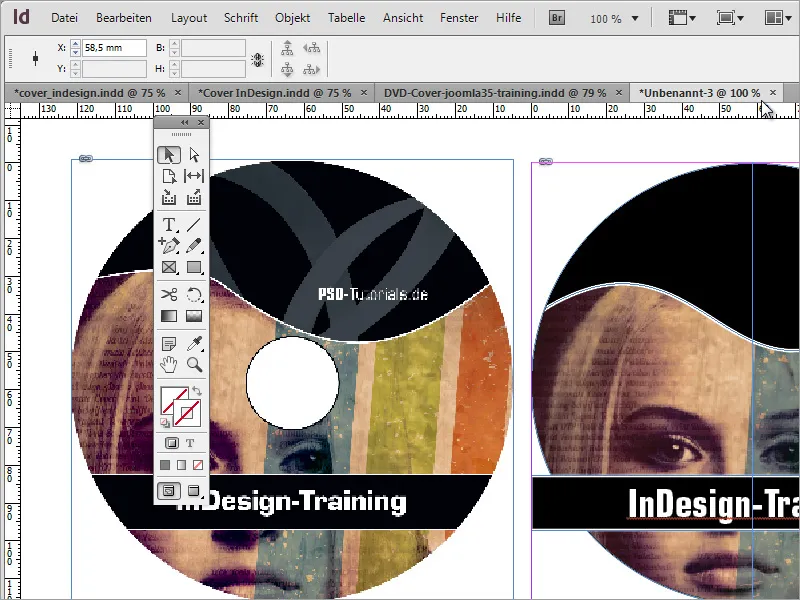Open the Hilfe menu
The height and width of the screenshot is (600, 800).
[x=509, y=18]
